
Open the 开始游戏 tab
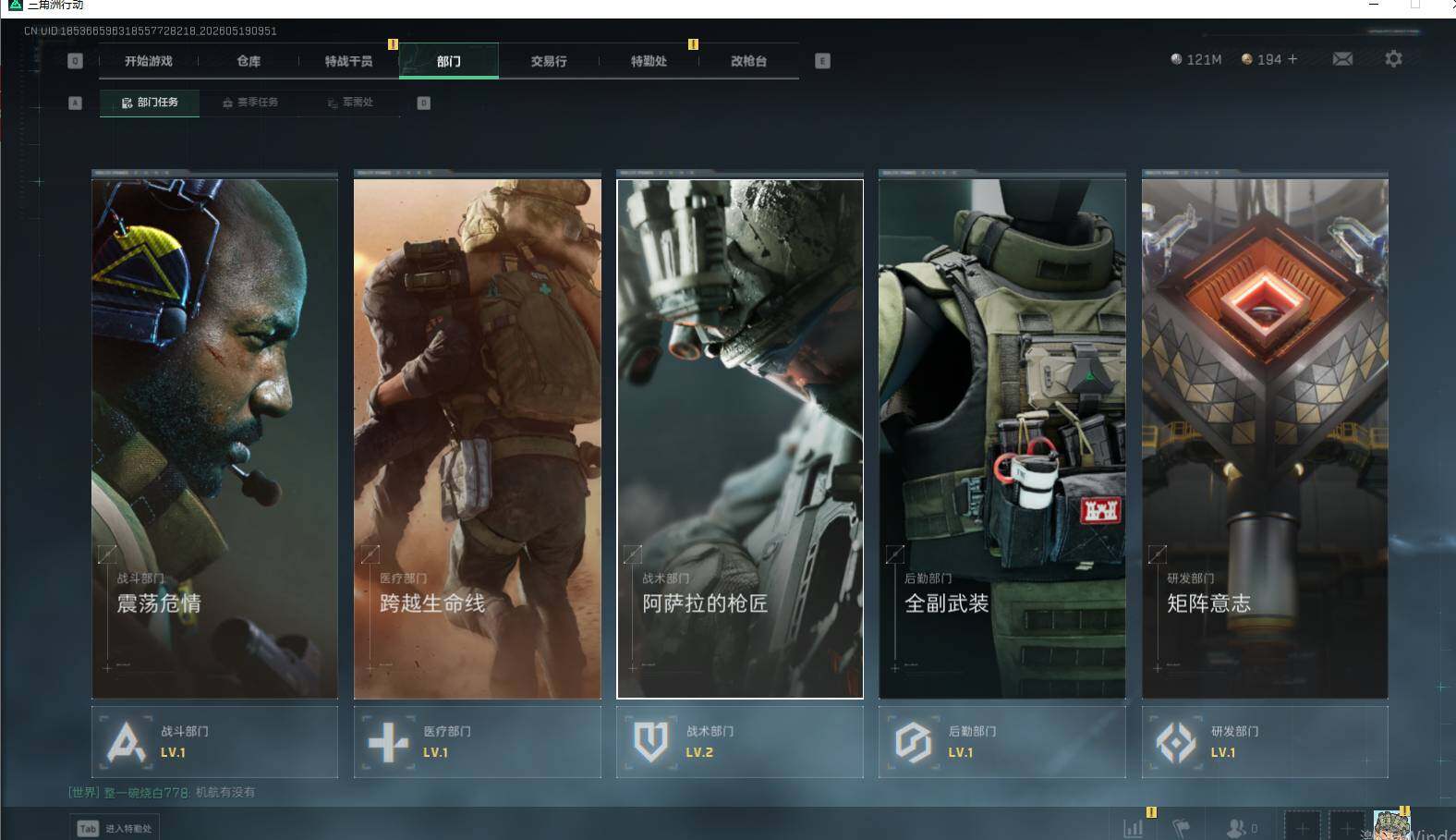tap(149, 61)
